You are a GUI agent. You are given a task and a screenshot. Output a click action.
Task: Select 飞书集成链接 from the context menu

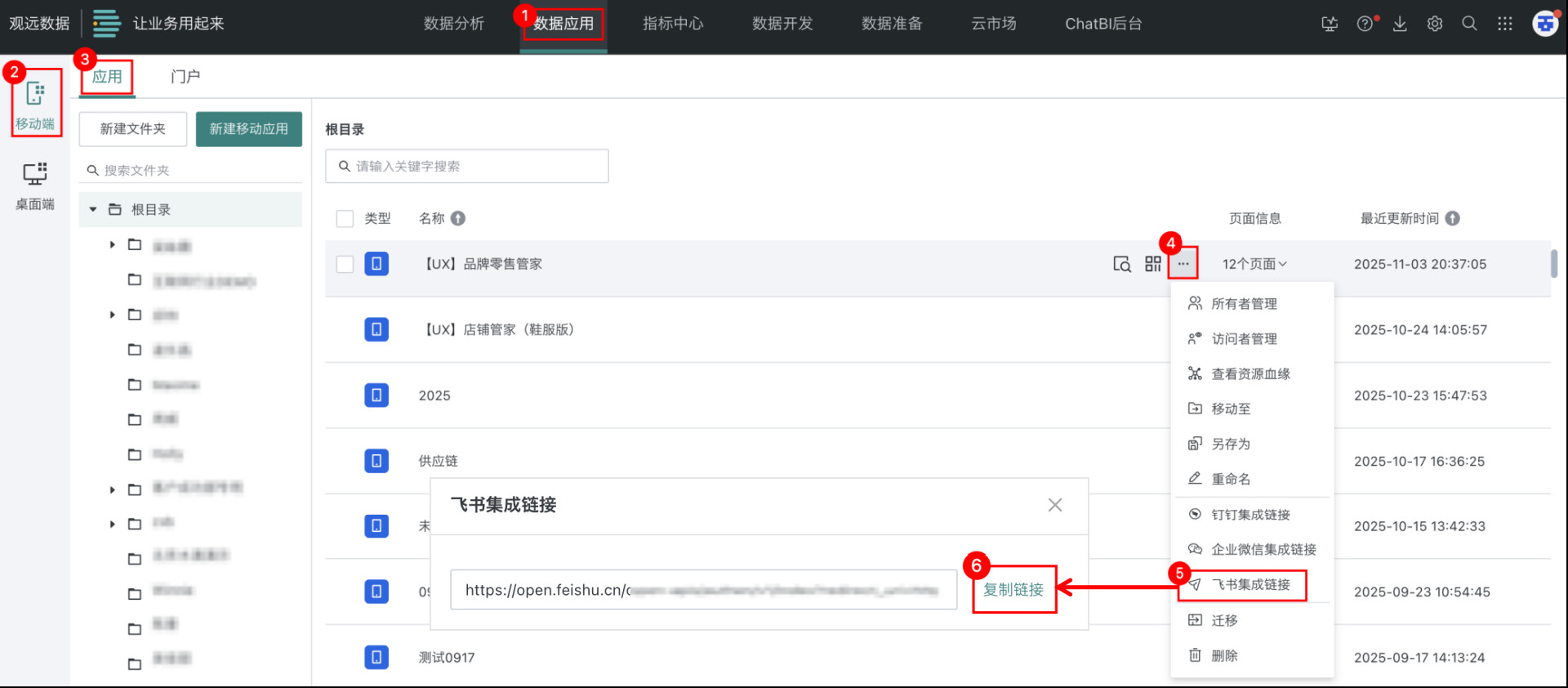point(1249,585)
